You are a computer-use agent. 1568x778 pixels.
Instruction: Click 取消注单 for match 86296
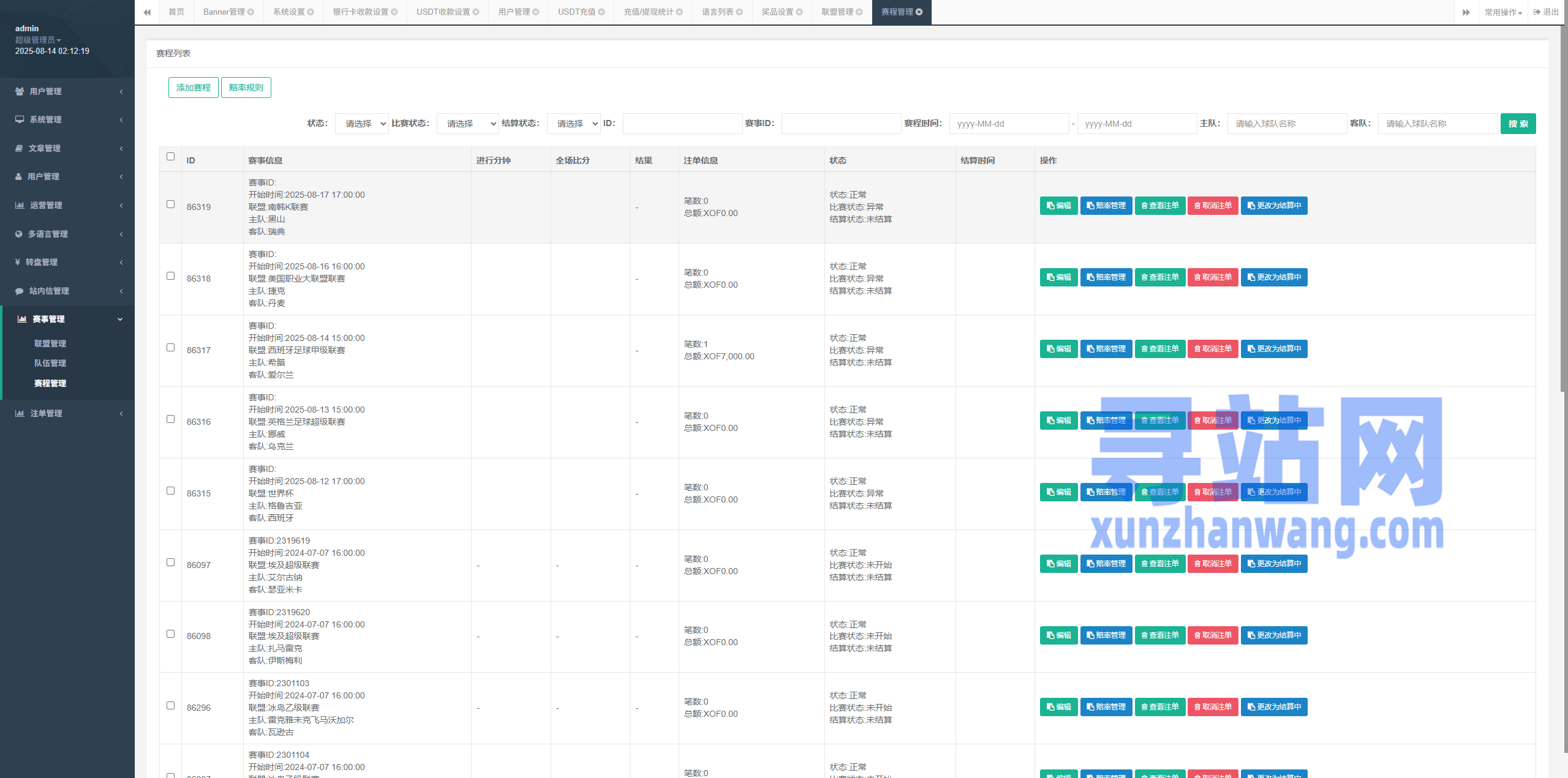(1213, 707)
